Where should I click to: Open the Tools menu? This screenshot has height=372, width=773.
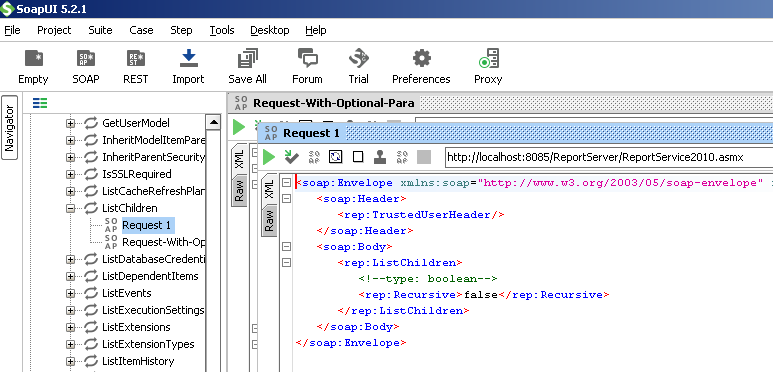click(x=222, y=30)
